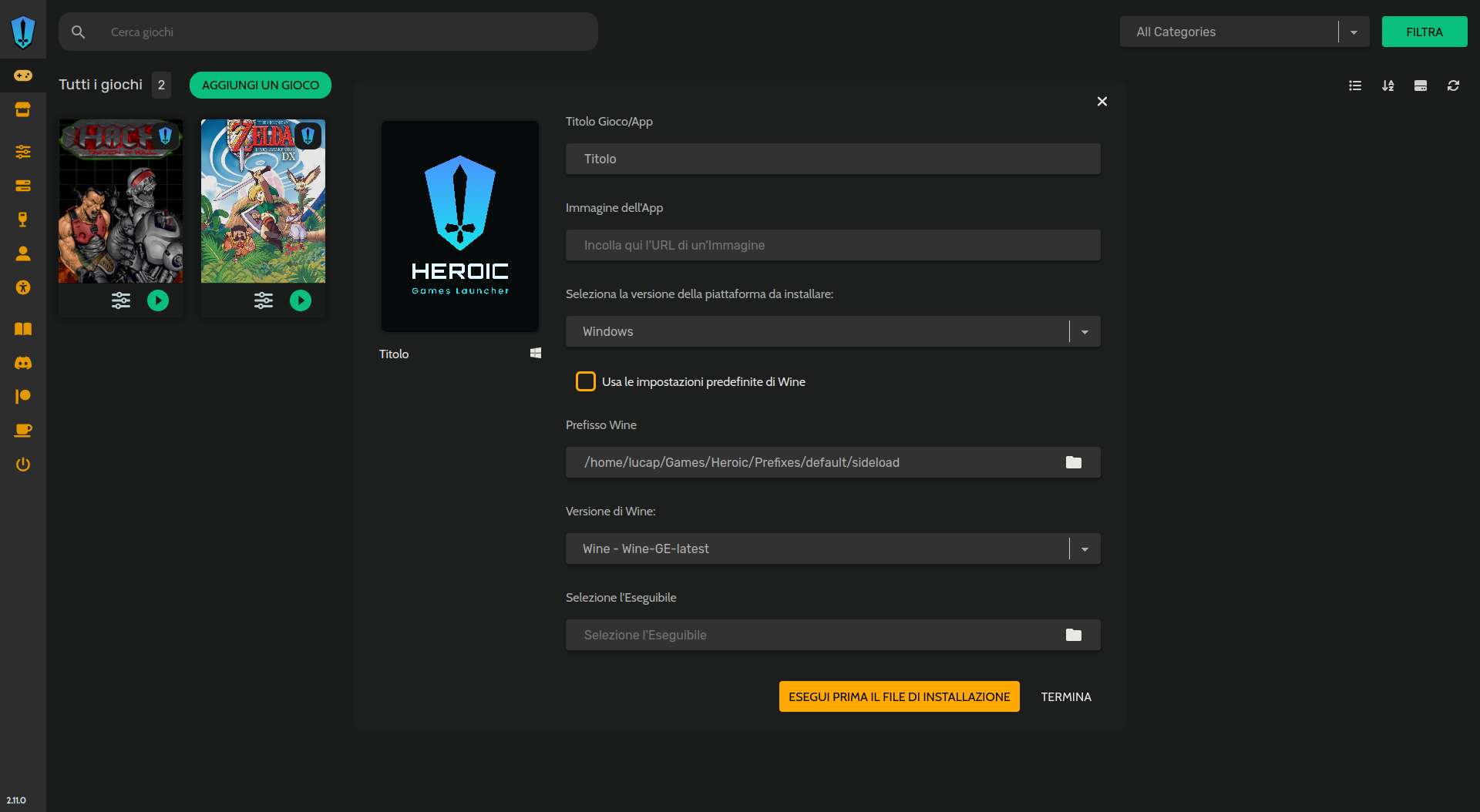Viewport: 1480px width, 812px height.
Task: Open Settings sliders icon in the sidebar
Action: [23, 152]
